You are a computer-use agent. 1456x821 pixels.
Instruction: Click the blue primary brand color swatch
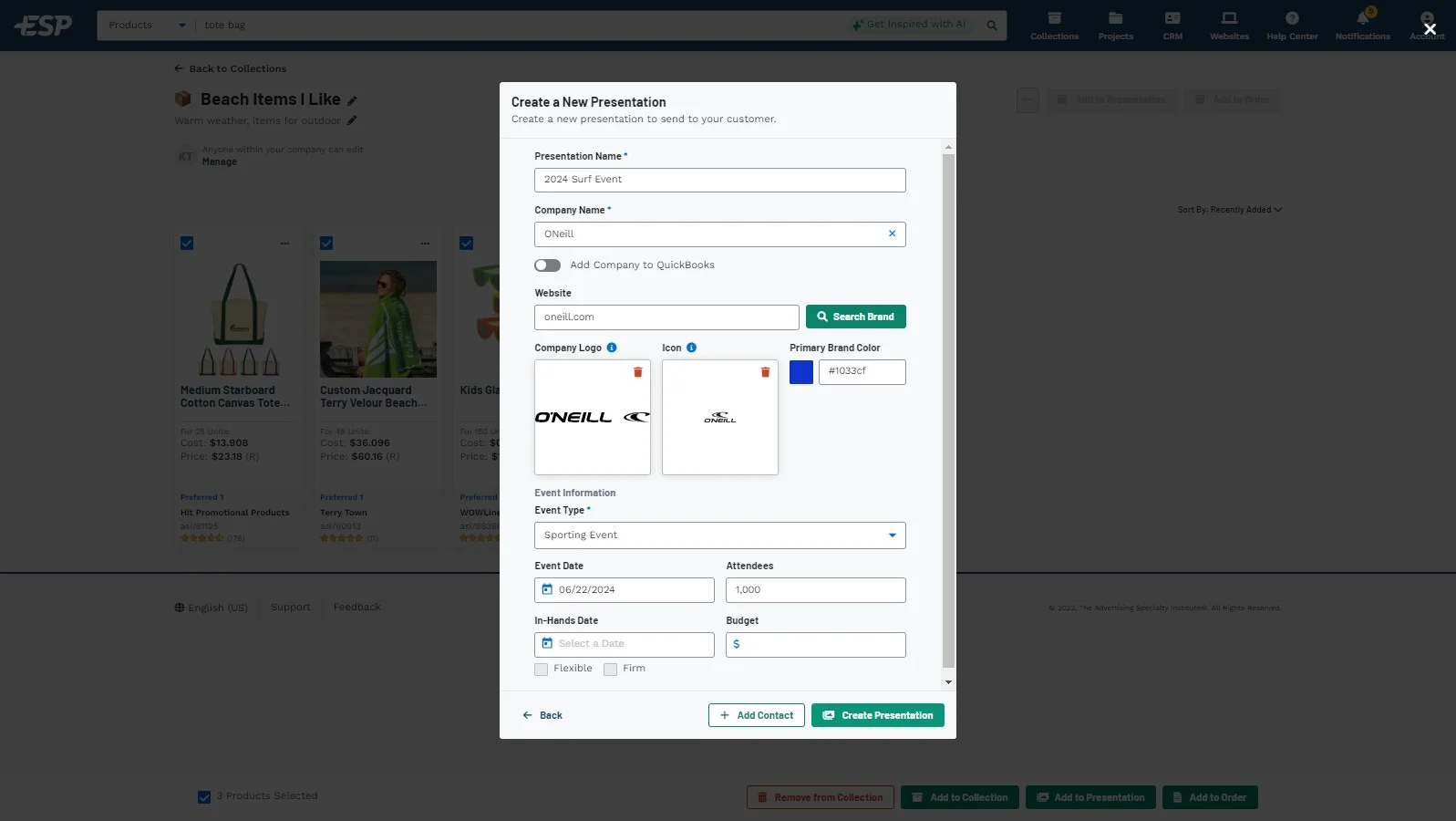click(x=800, y=372)
